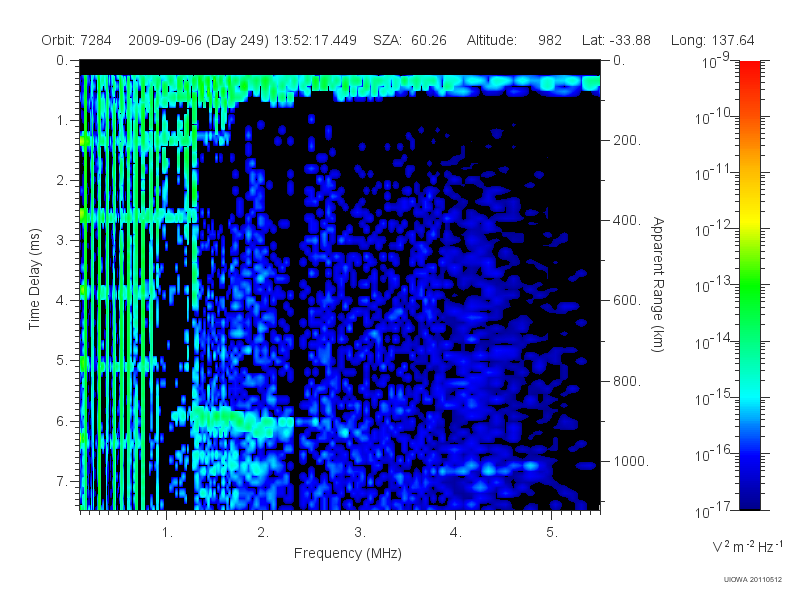The width and height of the screenshot is (800, 600).
Task: Click the units label 'V² m⁻² Hz⁻¹'
Action: tap(747, 546)
